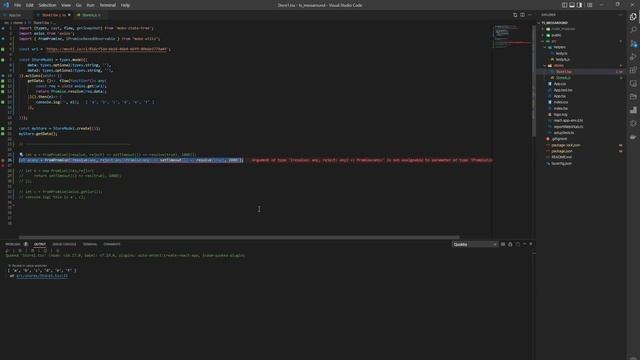640x360 pixels.
Task: Click the editor minimap
Action: click(x=511, y=37)
